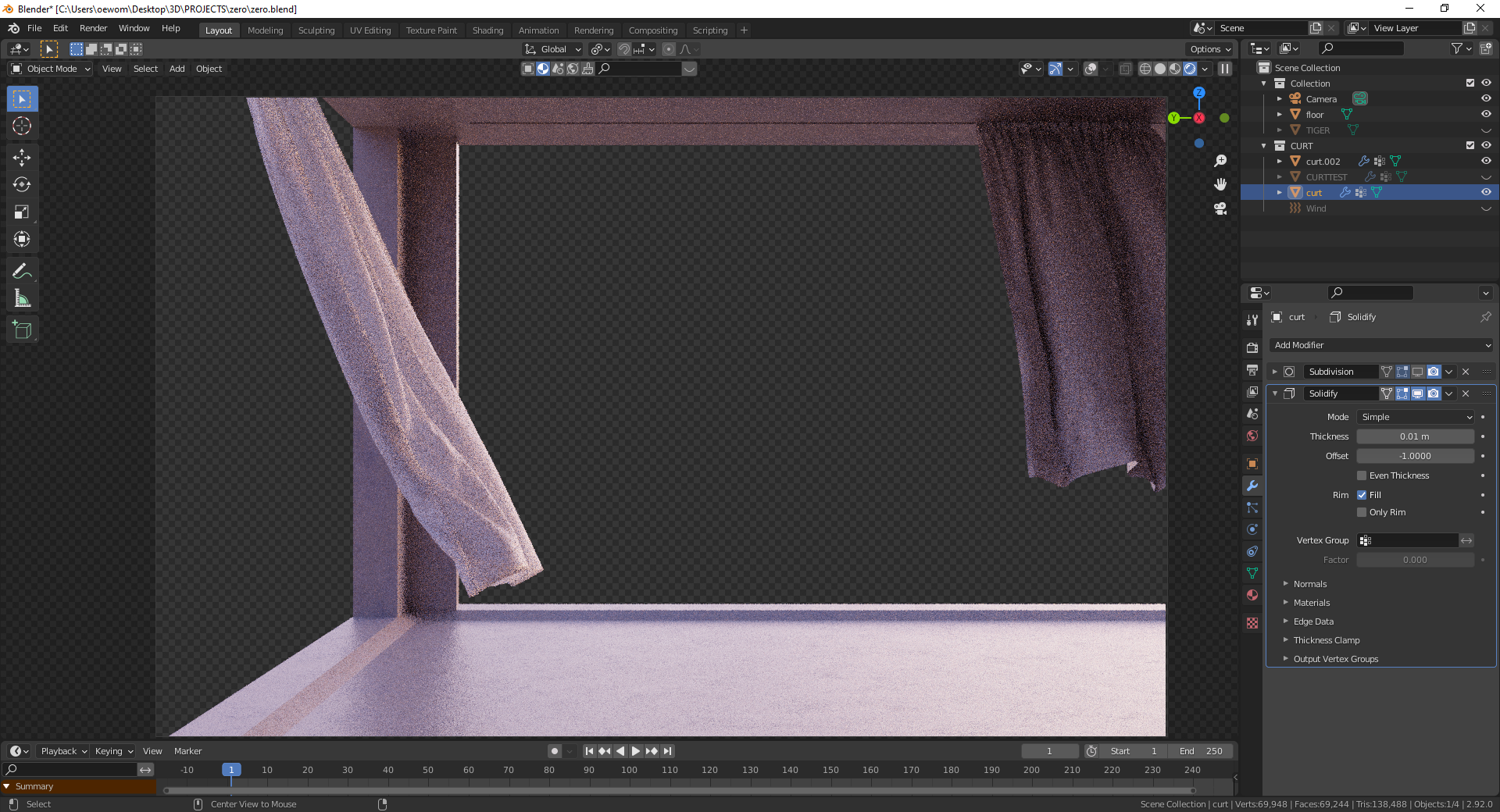Open the Add Modifier dropdown
The width and height of the screenshot is (1500, 812).
click(1381, 345)
